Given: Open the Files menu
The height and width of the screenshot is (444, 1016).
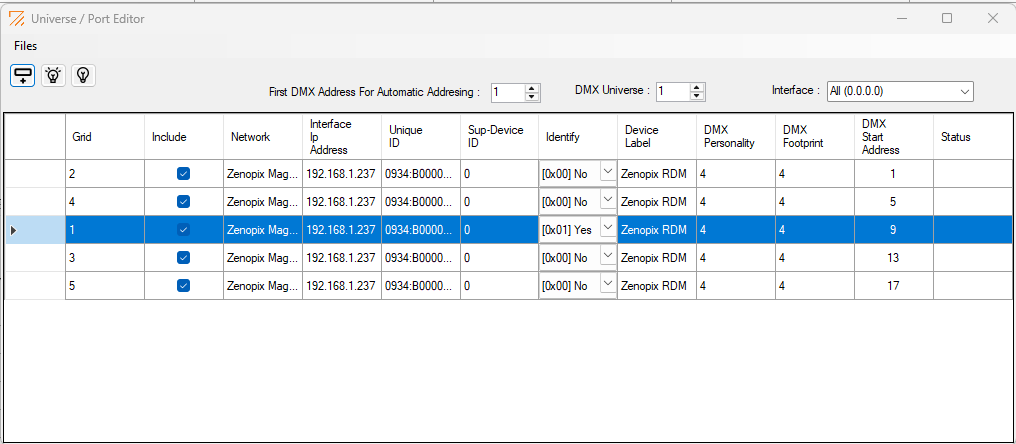Looking at the screenshot, I should pos(26,46).
